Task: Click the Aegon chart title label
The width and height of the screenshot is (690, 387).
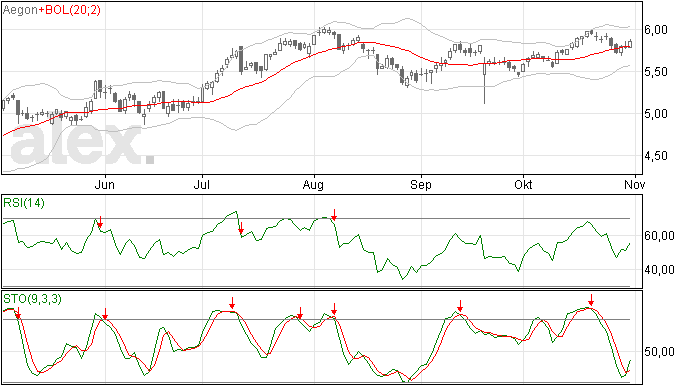Action: (x=20, y=10)
